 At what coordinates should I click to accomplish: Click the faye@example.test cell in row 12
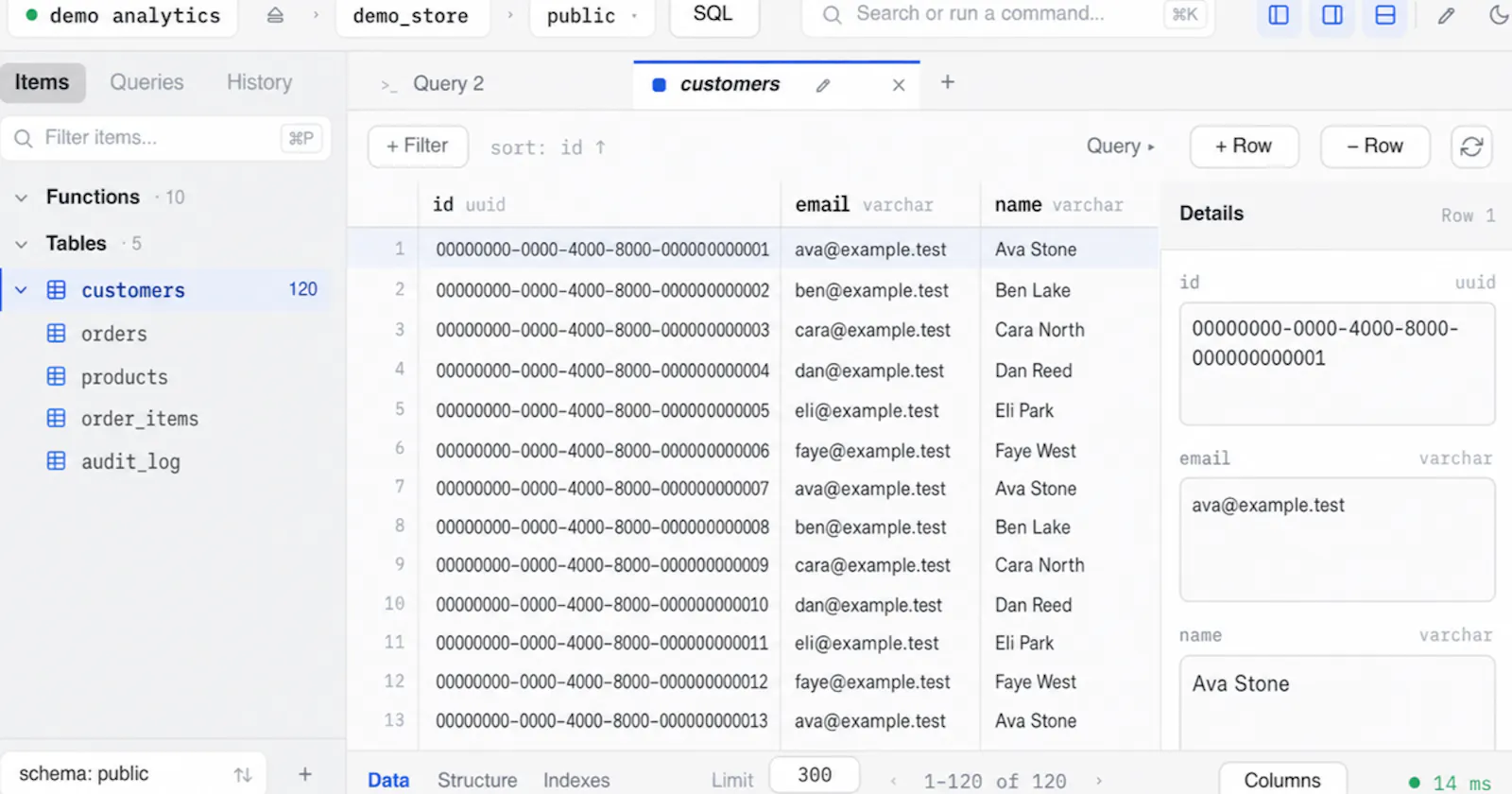pyautogui.click(x=881, y=682)
